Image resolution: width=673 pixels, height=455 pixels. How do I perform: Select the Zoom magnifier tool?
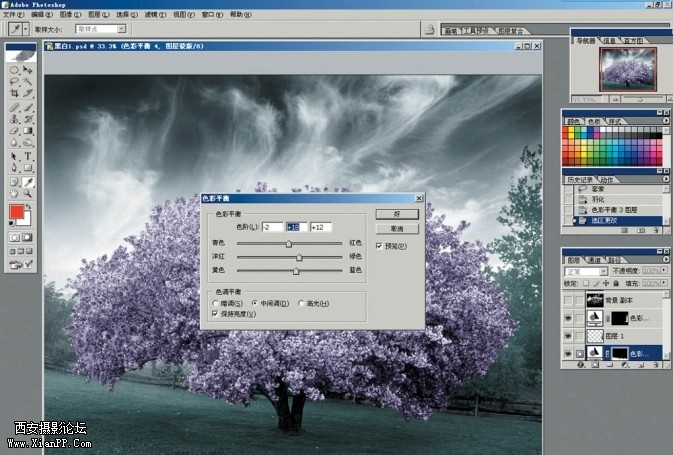click(28, 194)
